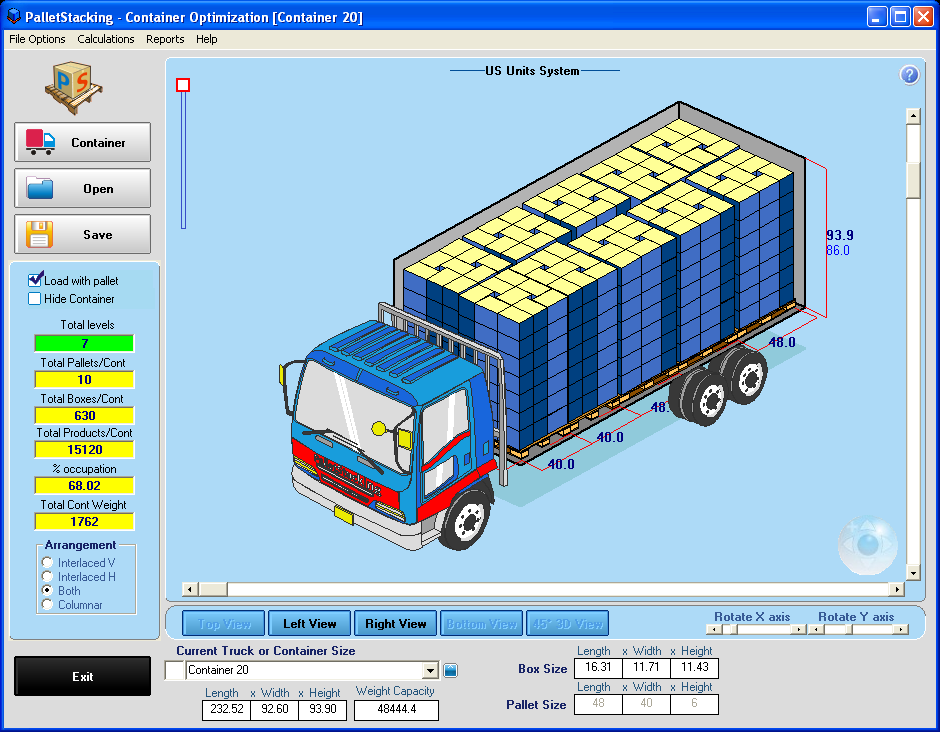
Task: Exit the application
Action: click(x=83, y=676)
